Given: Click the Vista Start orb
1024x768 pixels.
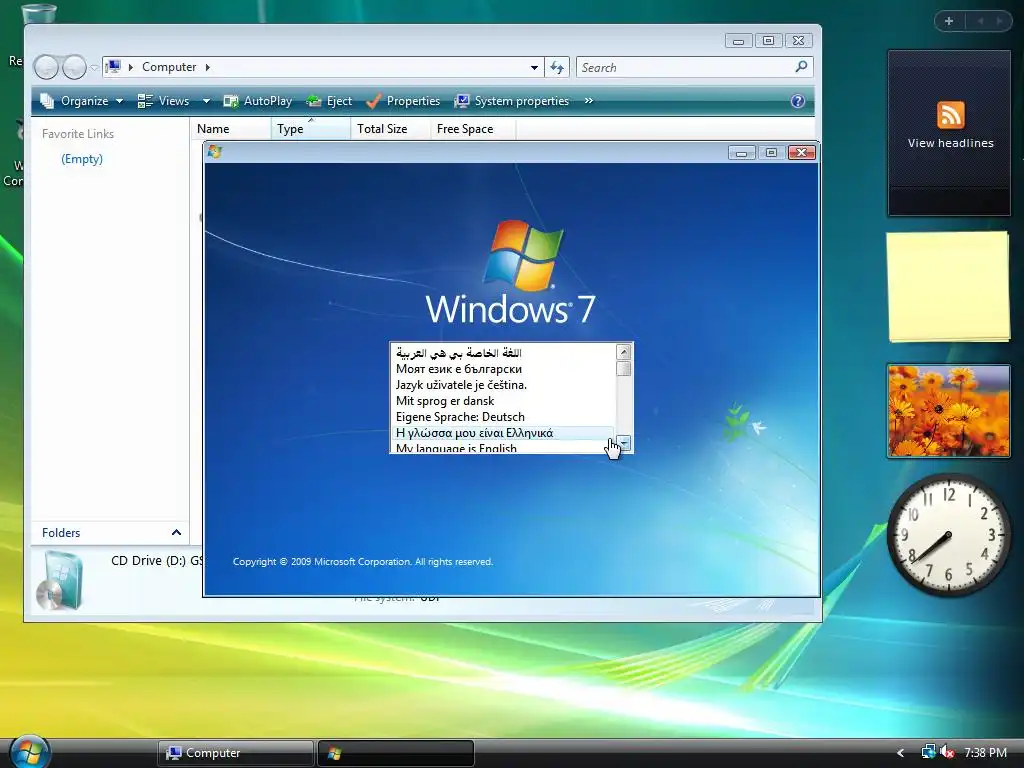Looking at the screenshot, I should (x=30, y=751).
